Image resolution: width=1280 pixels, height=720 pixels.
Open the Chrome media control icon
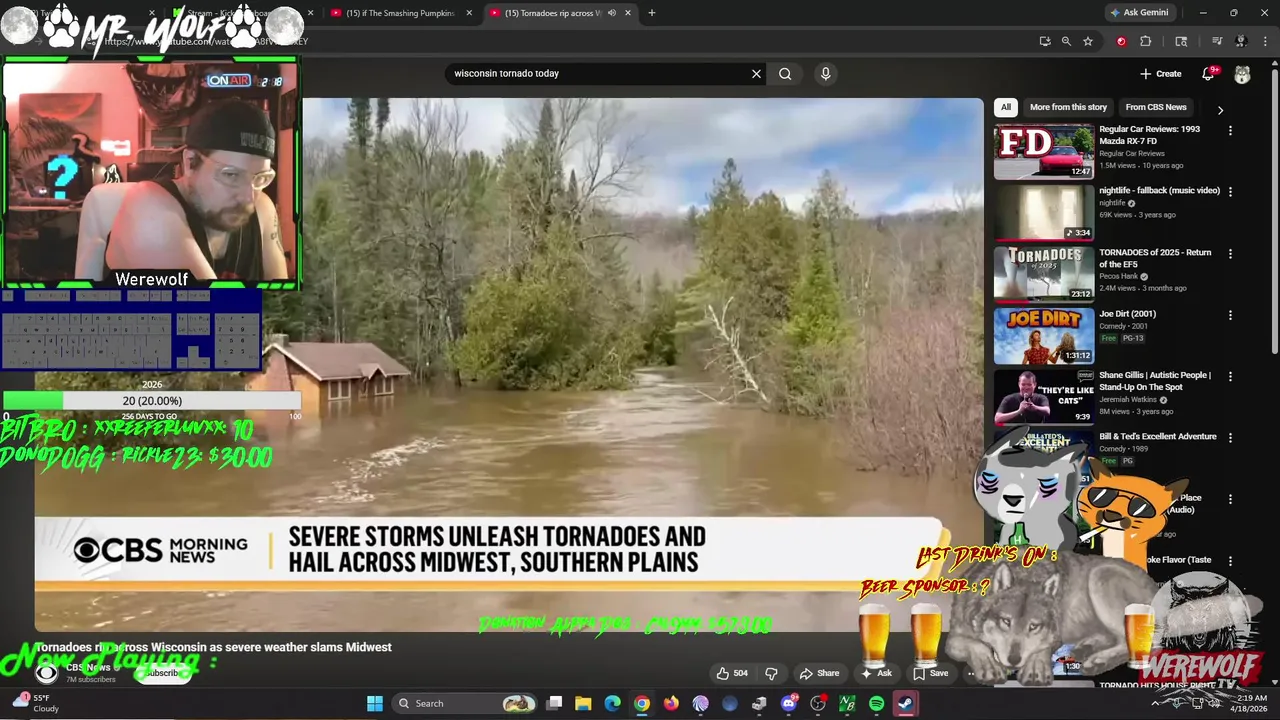(x=1217, y=41)
